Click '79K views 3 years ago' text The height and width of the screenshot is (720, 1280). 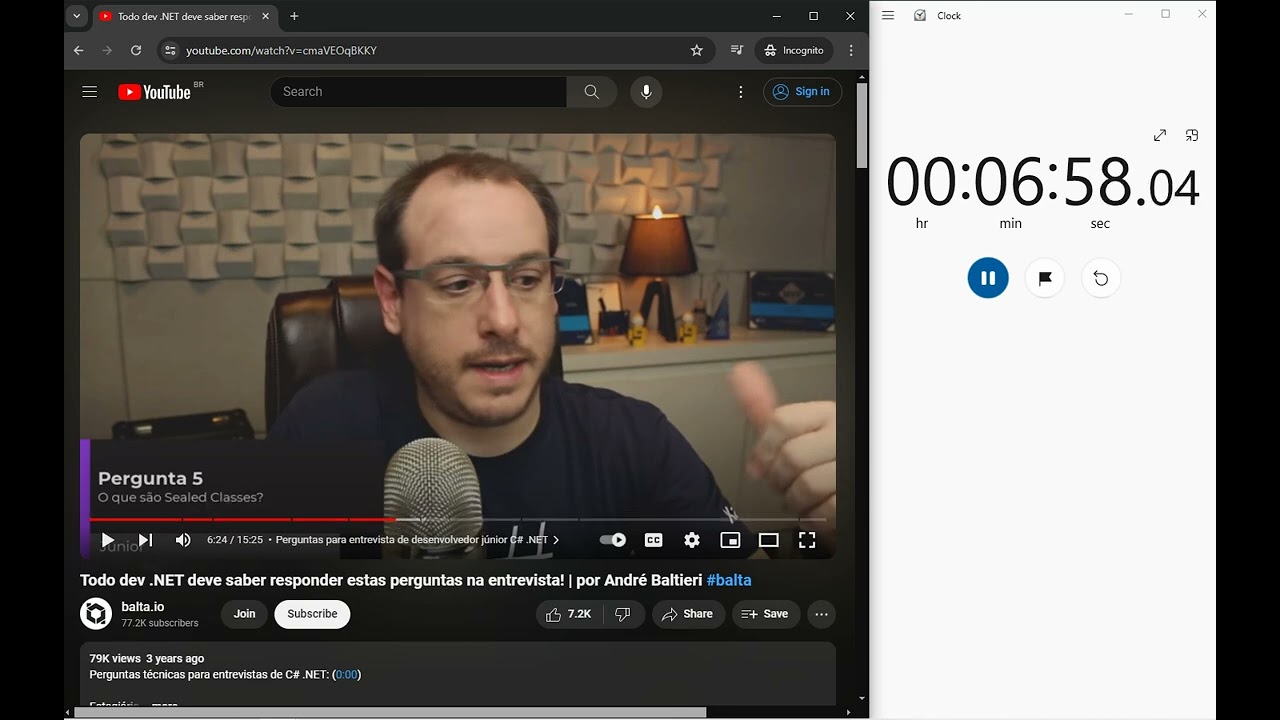[x=147, y=658]
